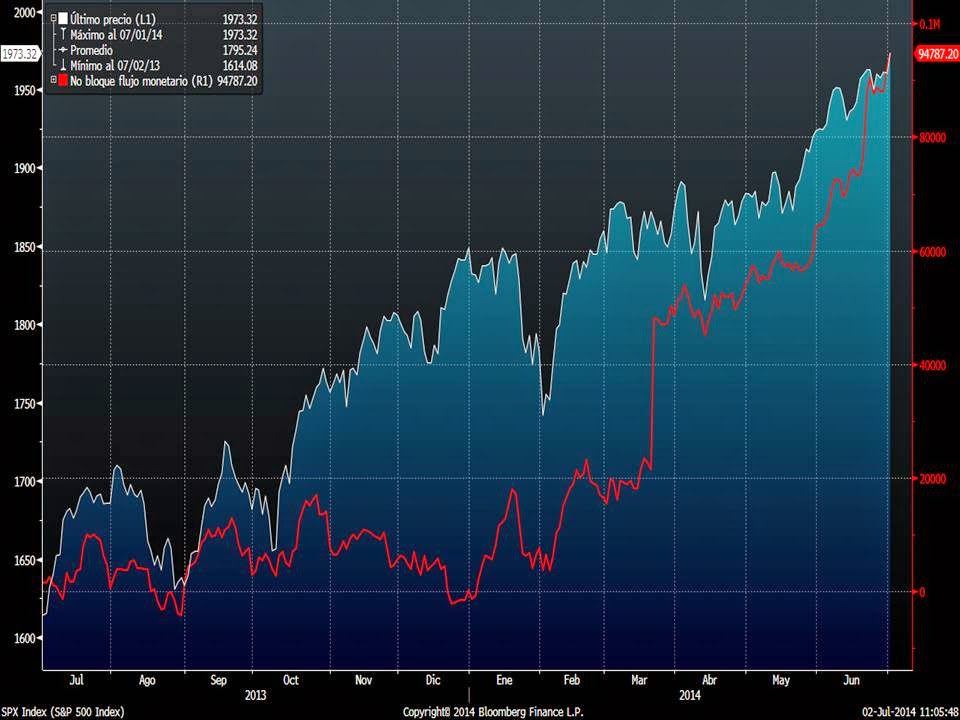The image size is (960, 720).
Task: Click the Jun month label on time axis
Action: pyautogui.click(x=851, y=679)
